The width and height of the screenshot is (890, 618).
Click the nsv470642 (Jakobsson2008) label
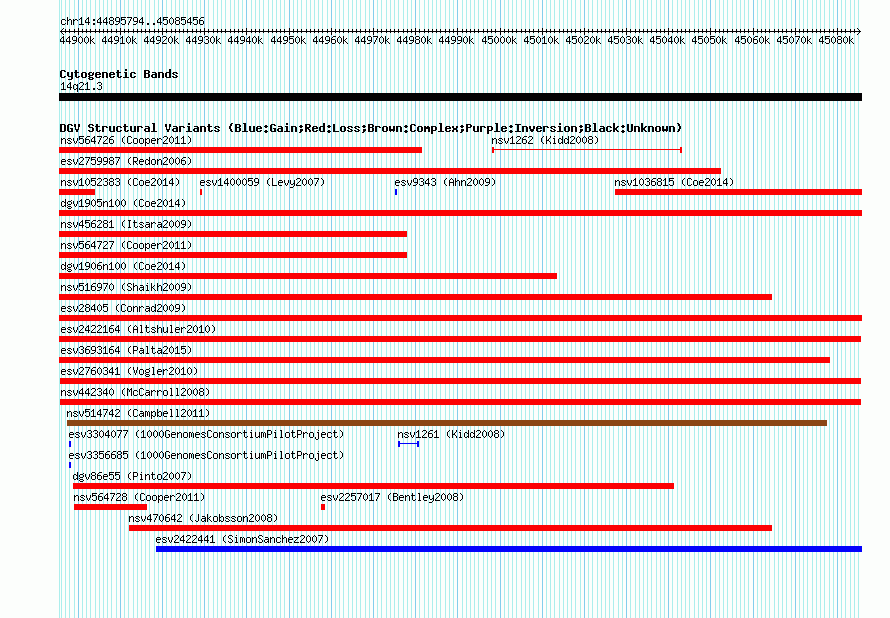pyautogui.click(x=203, y=518)
